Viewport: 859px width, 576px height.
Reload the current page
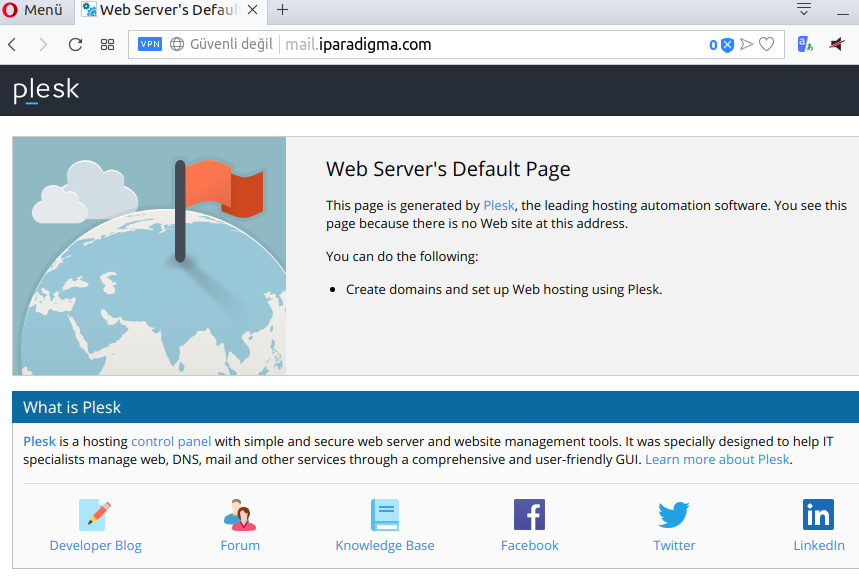coord(75,44)
